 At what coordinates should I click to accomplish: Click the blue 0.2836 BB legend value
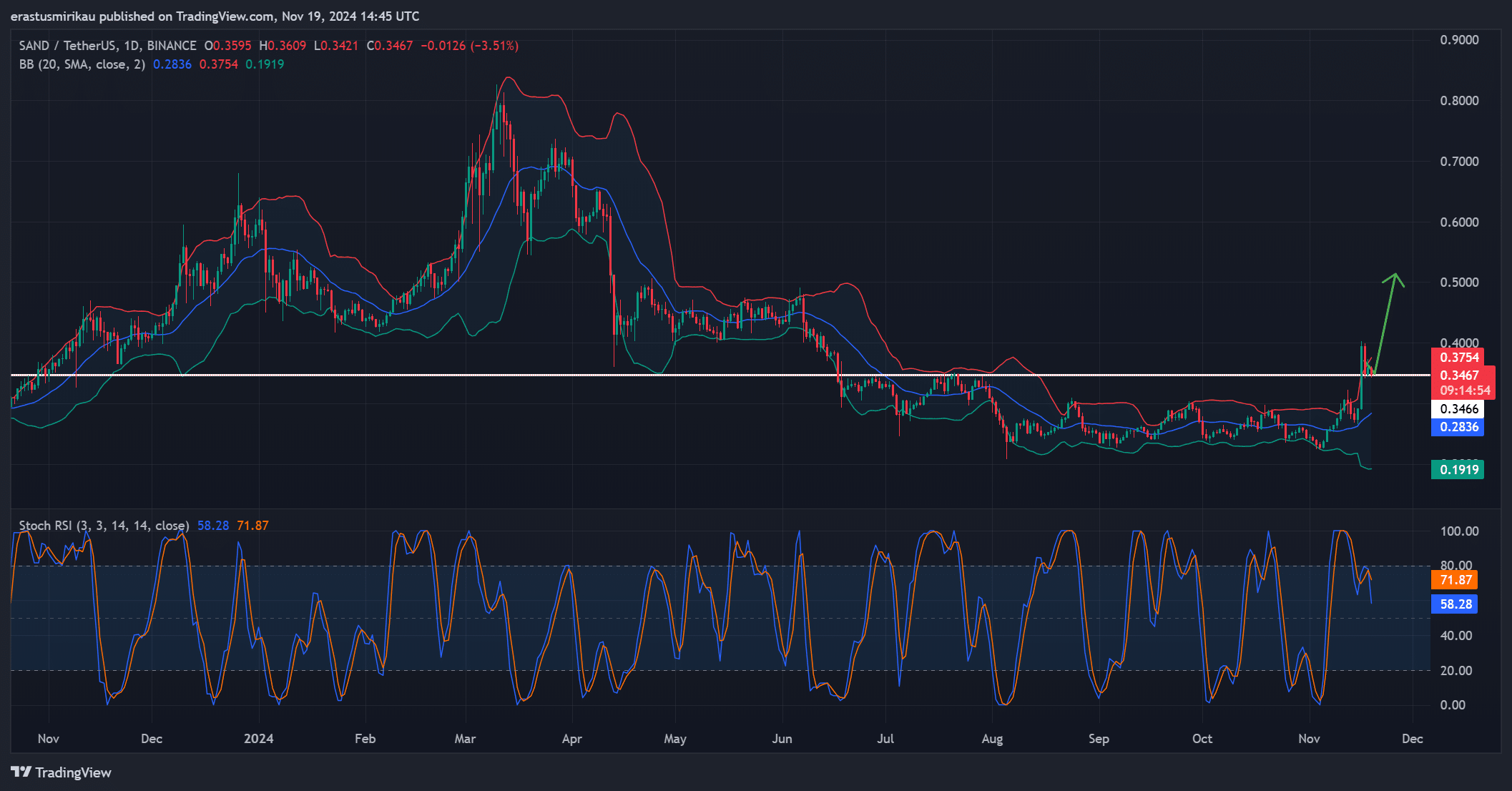click(172, 64)
